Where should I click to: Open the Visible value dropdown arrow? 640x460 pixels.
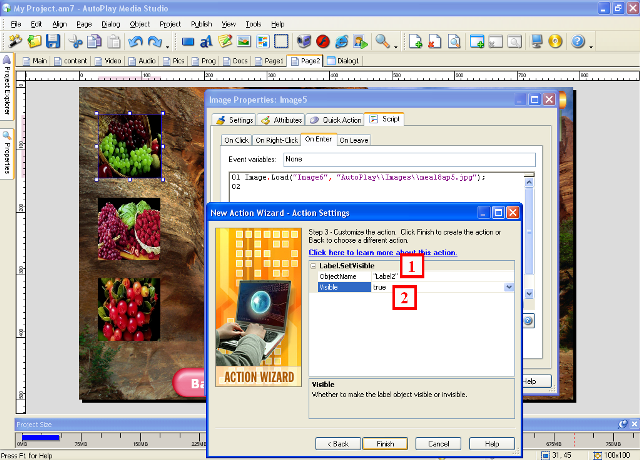click(x=509, y=287)
